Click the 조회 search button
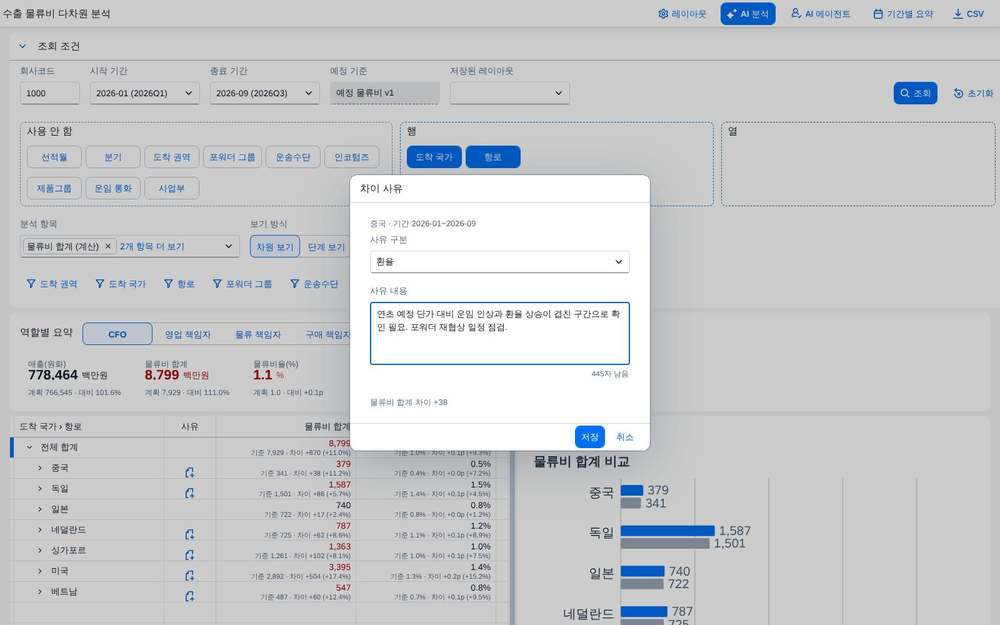Screen dimensions: 1000x625 (915, 93)
